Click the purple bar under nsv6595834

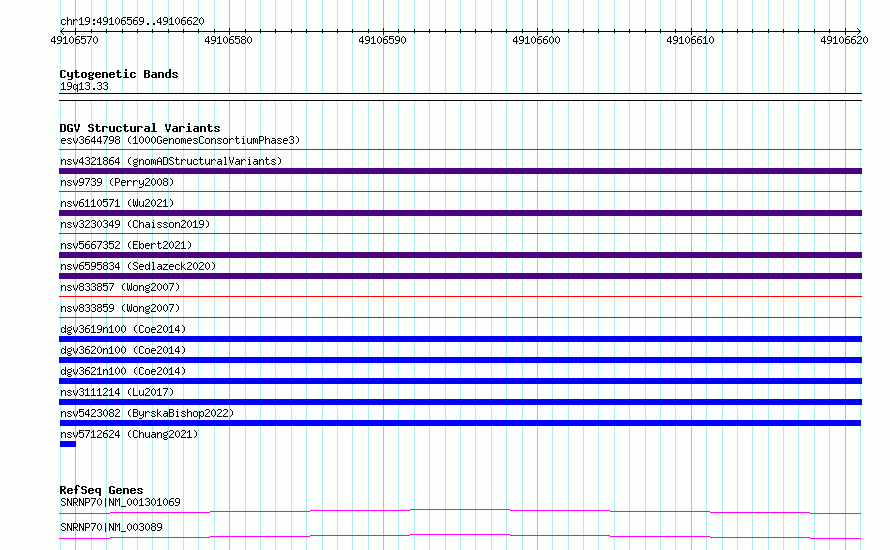click(460, 276)
